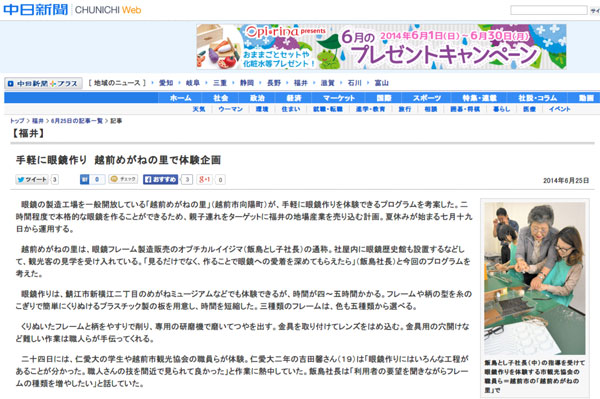Click the Google +1 button
600x399 pixels.
(x=204, y=179)
